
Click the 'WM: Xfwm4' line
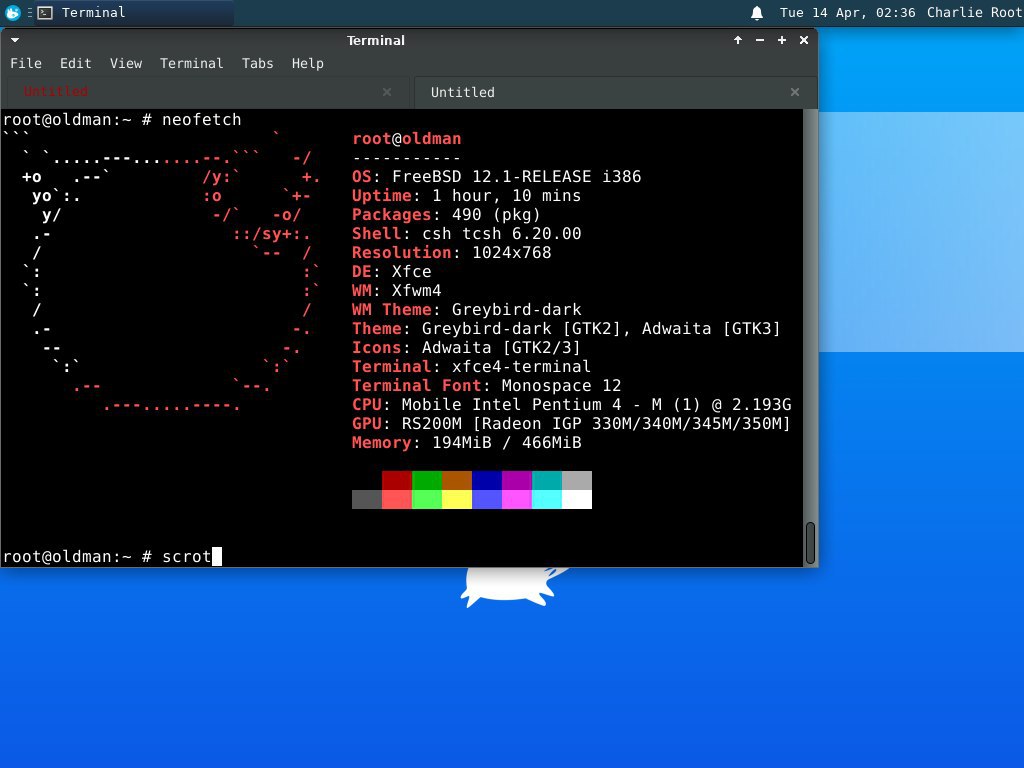396,290
